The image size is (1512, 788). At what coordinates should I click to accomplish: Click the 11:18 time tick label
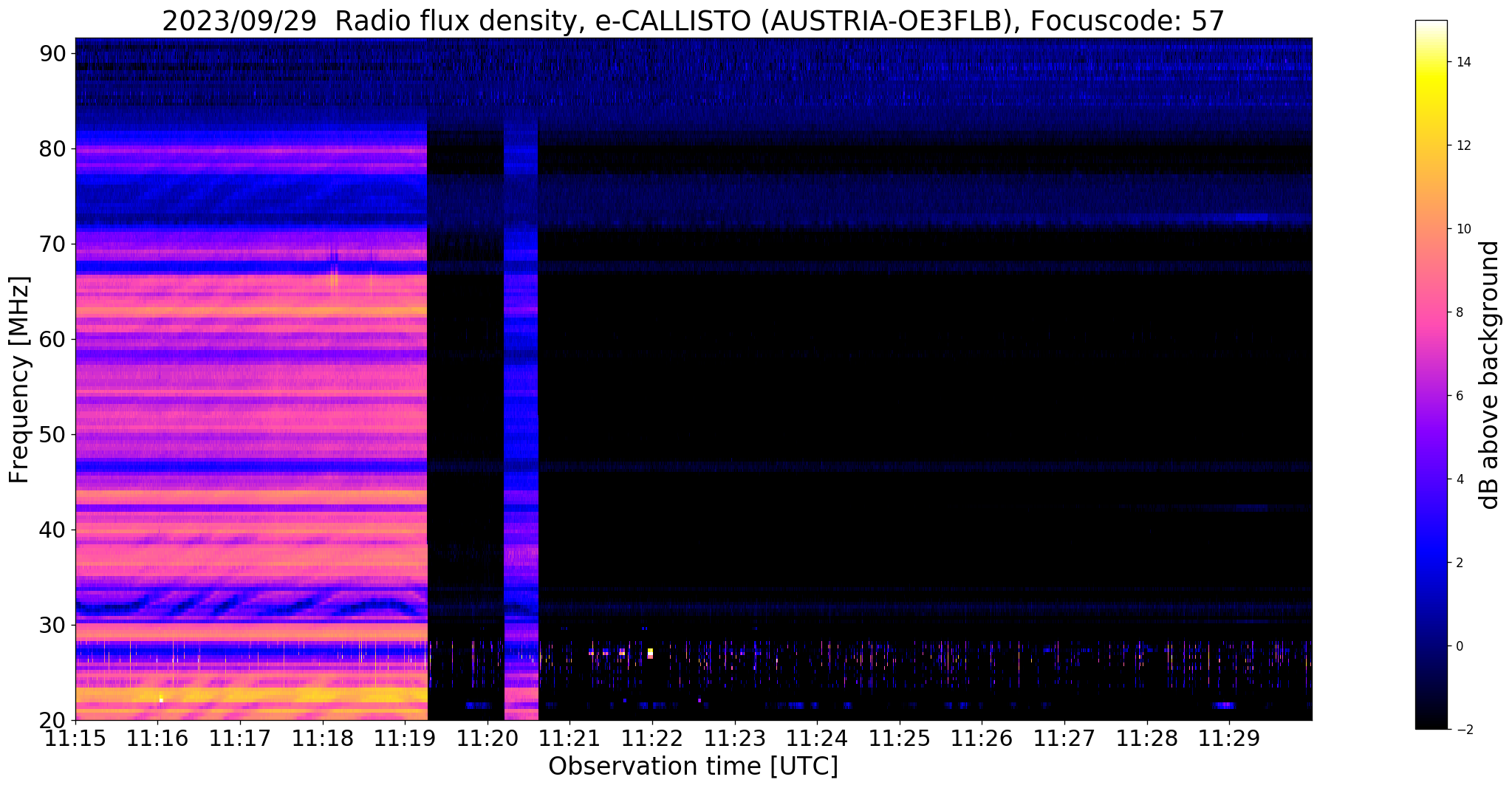point(323,739)
